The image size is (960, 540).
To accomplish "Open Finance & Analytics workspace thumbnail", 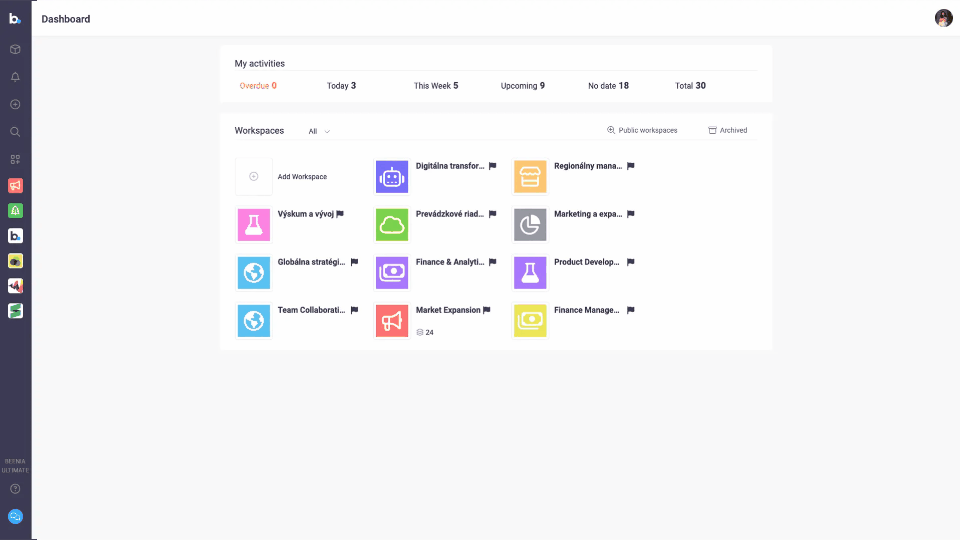I will (392, 273).
